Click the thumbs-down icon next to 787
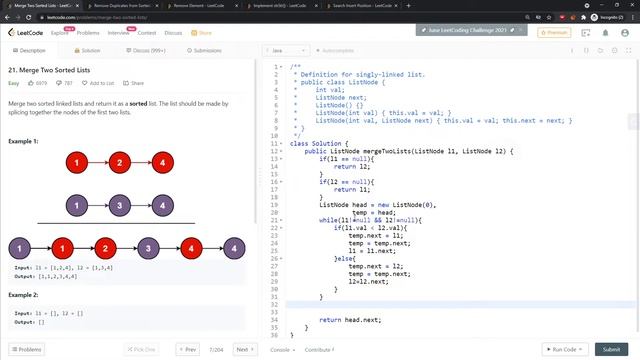Screen dimensions: 640x360 tap(59, 83)
